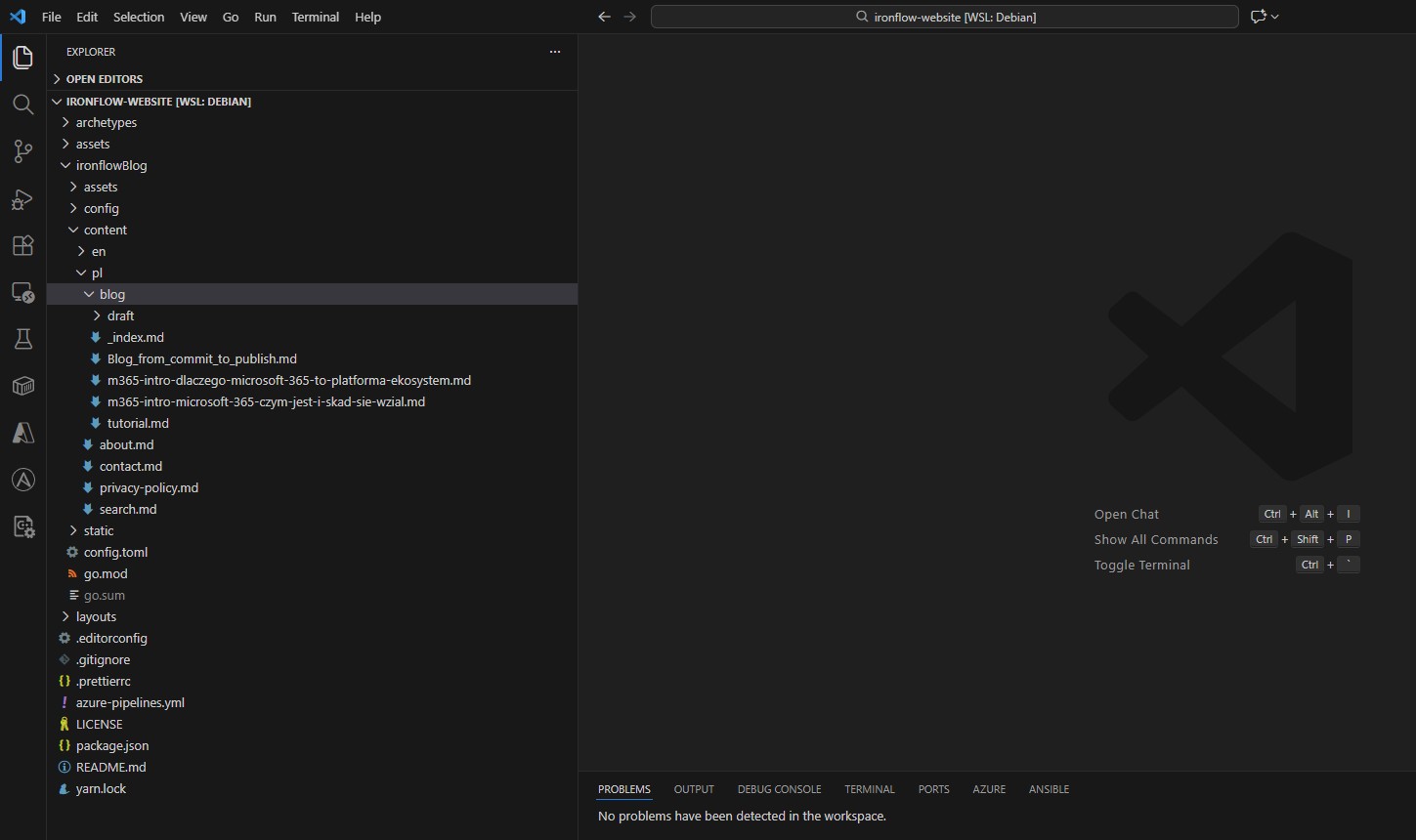Click the Show All Commands shortcut
The width and height of the screenshot is (1416, 840).
[1156, 539]
